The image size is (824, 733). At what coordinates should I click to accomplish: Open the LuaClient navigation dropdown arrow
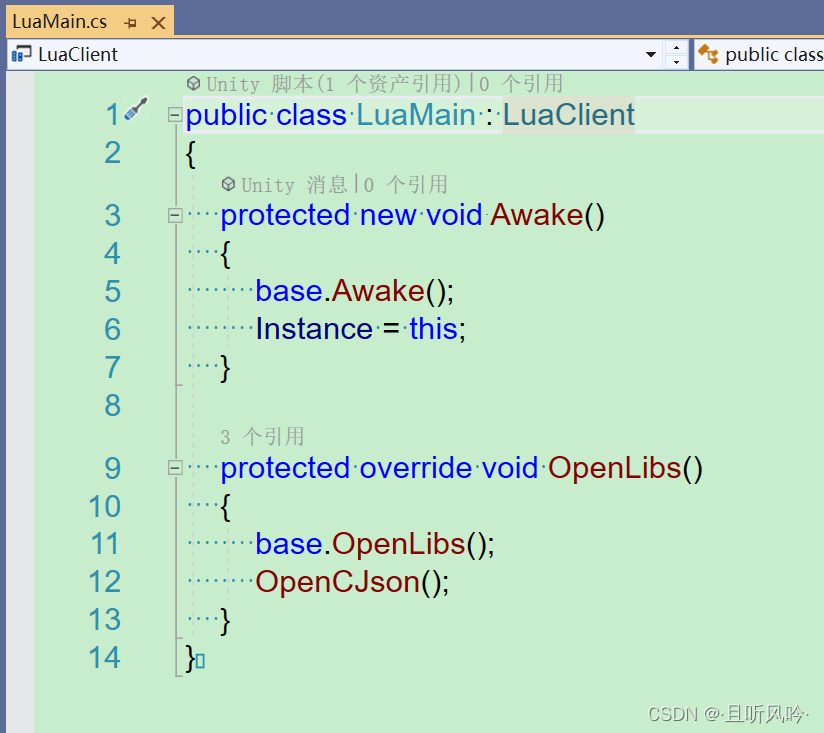tap(651, 54)
